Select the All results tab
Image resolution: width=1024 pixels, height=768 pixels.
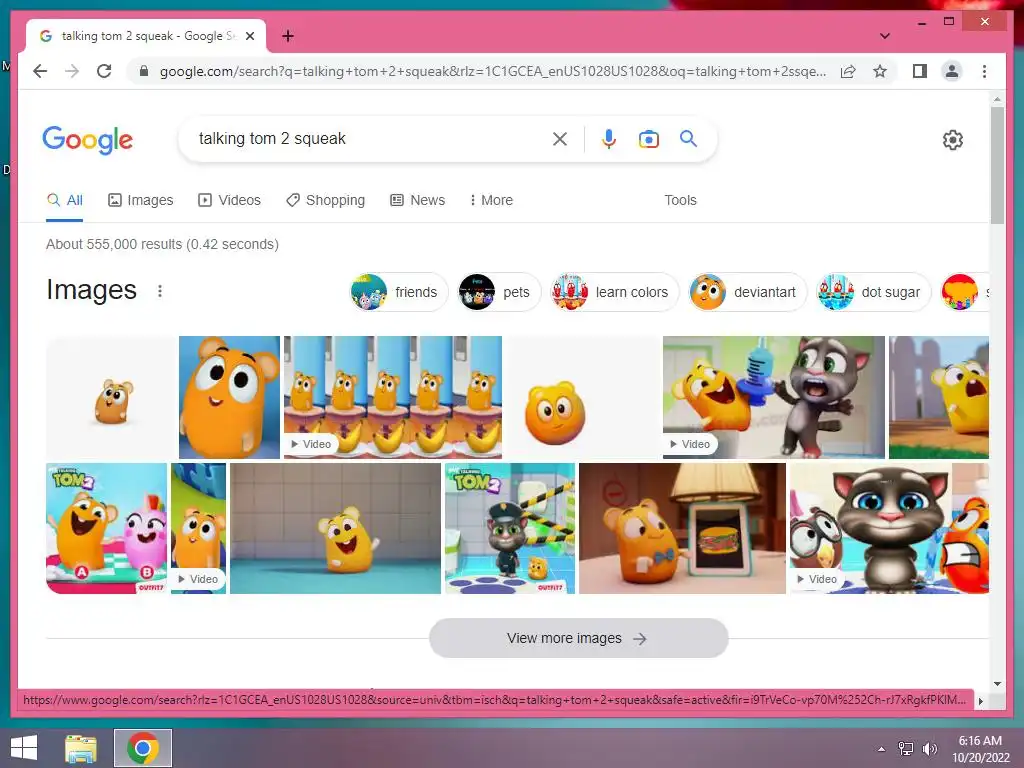64,200
